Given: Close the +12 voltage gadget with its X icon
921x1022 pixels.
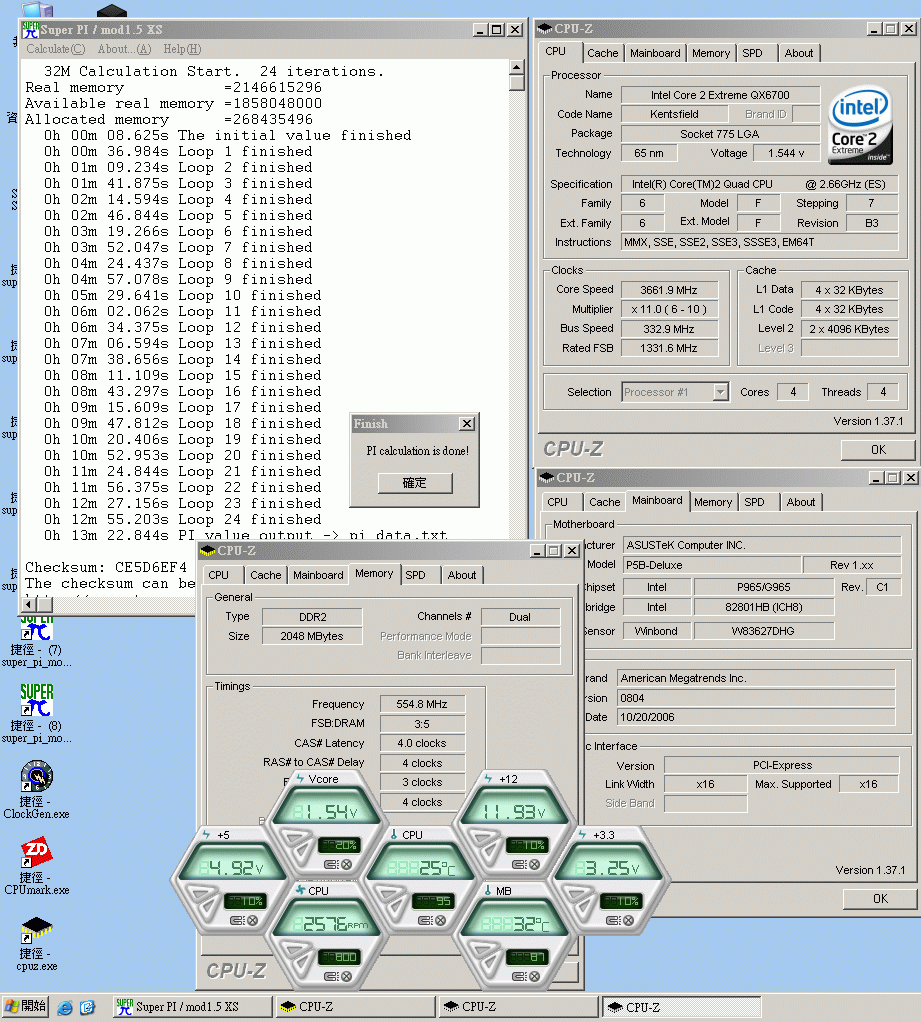Looking at the screenshot, I should click(x=535, y=864).
